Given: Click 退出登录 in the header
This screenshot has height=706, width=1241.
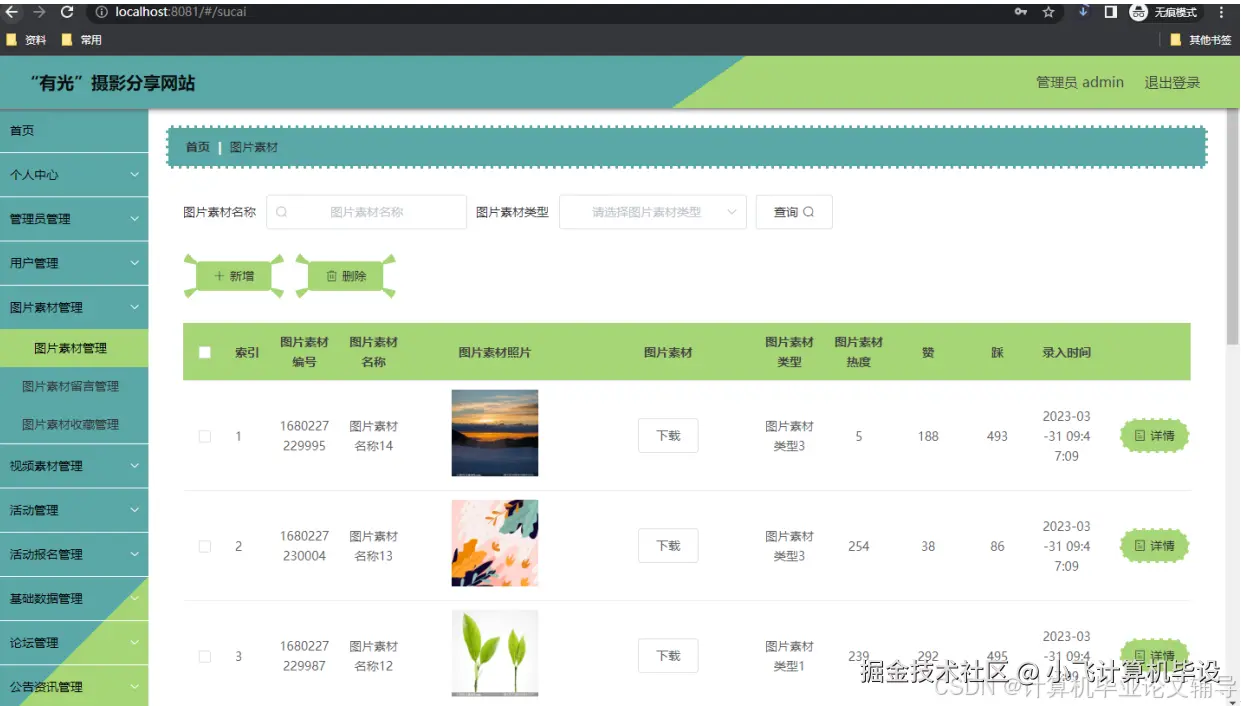Looking at the screenshot, I should tap(1172, 82).
